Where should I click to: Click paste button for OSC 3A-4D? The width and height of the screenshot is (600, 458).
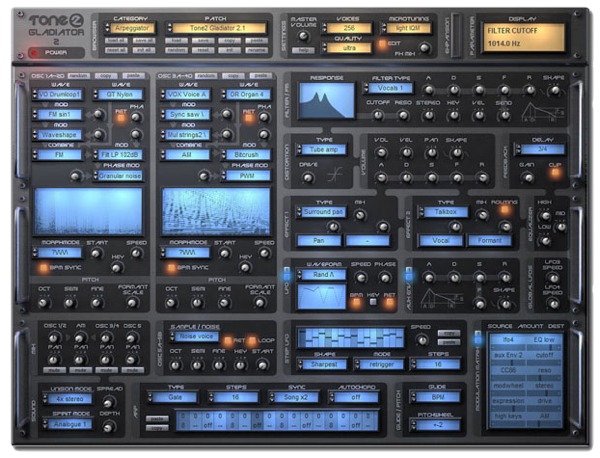tap(261, 76)
